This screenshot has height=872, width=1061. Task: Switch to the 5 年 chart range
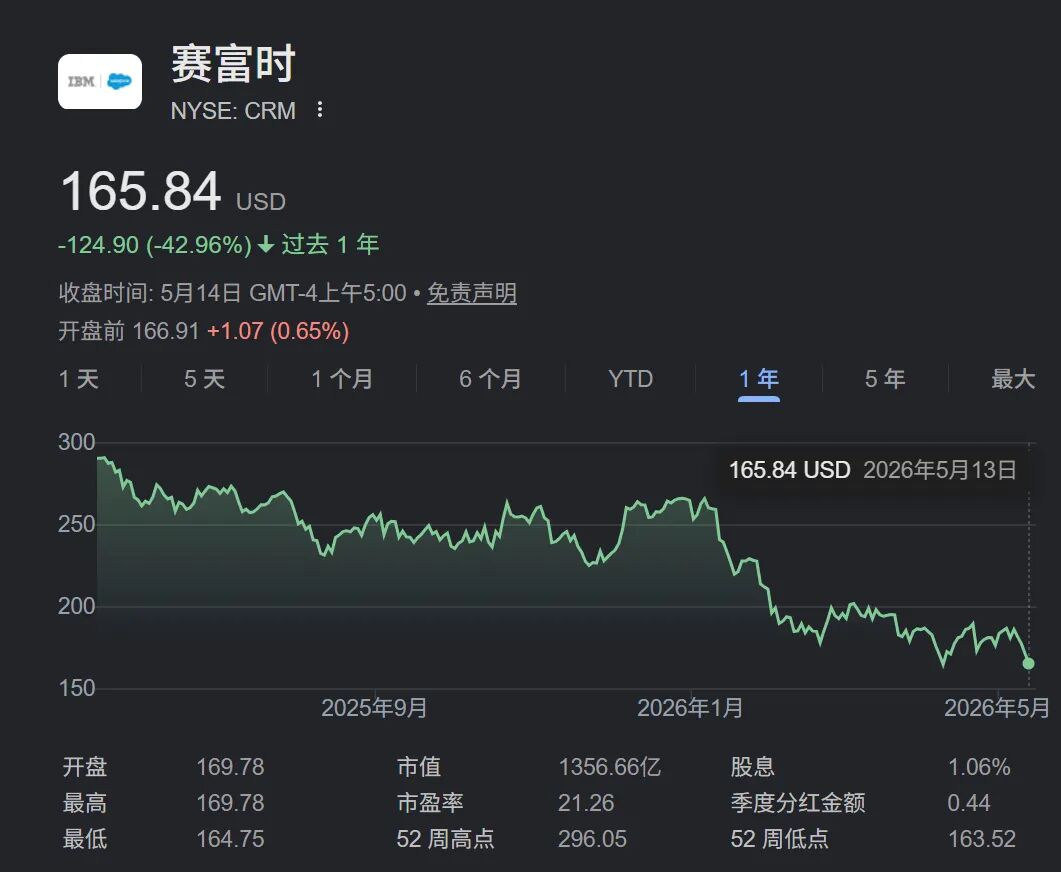pyautogui.click(x=885, y=379)
